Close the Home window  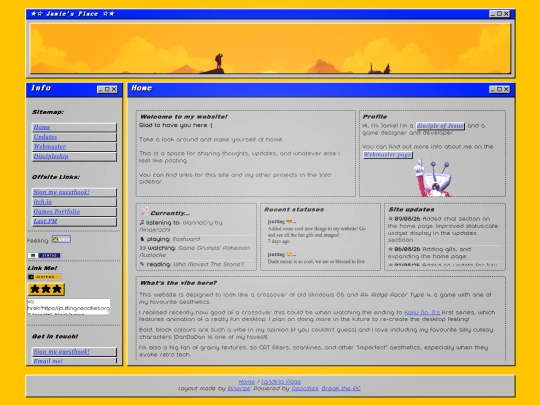click(506, 90)
